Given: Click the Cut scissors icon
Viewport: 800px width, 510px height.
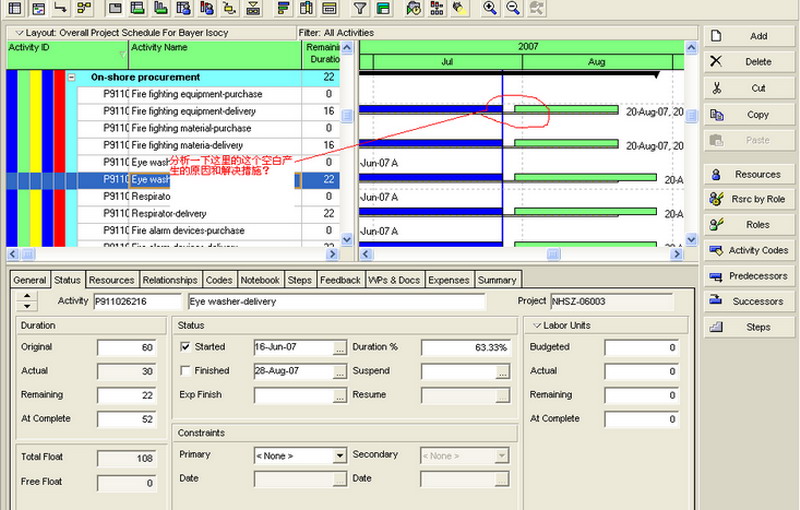Looking at the screenshot, I should (716, 88).
